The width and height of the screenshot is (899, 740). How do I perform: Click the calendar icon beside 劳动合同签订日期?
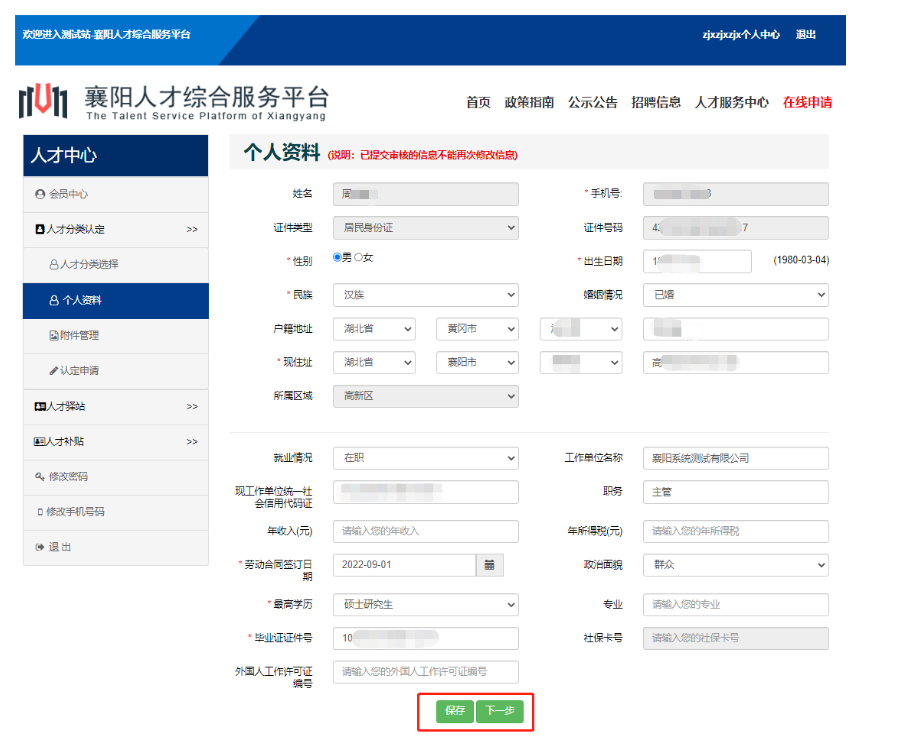[489, 565]
